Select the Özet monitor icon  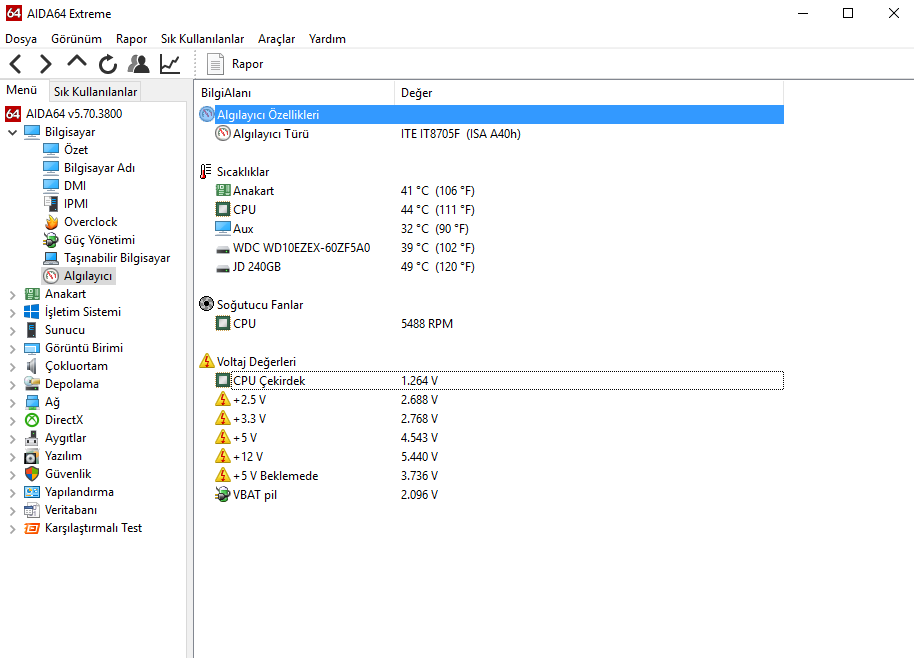point(51,150)
